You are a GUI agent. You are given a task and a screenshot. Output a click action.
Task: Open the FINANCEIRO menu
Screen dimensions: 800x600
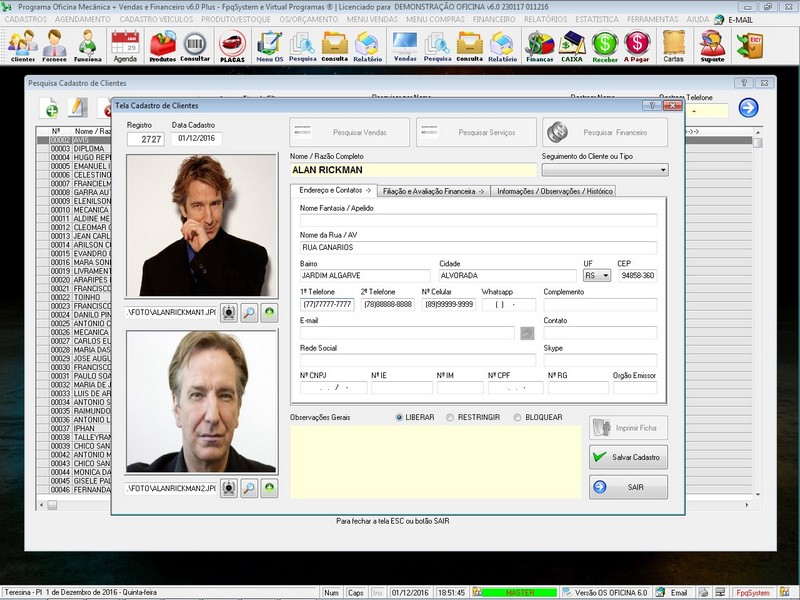click(x=494, y=19)
